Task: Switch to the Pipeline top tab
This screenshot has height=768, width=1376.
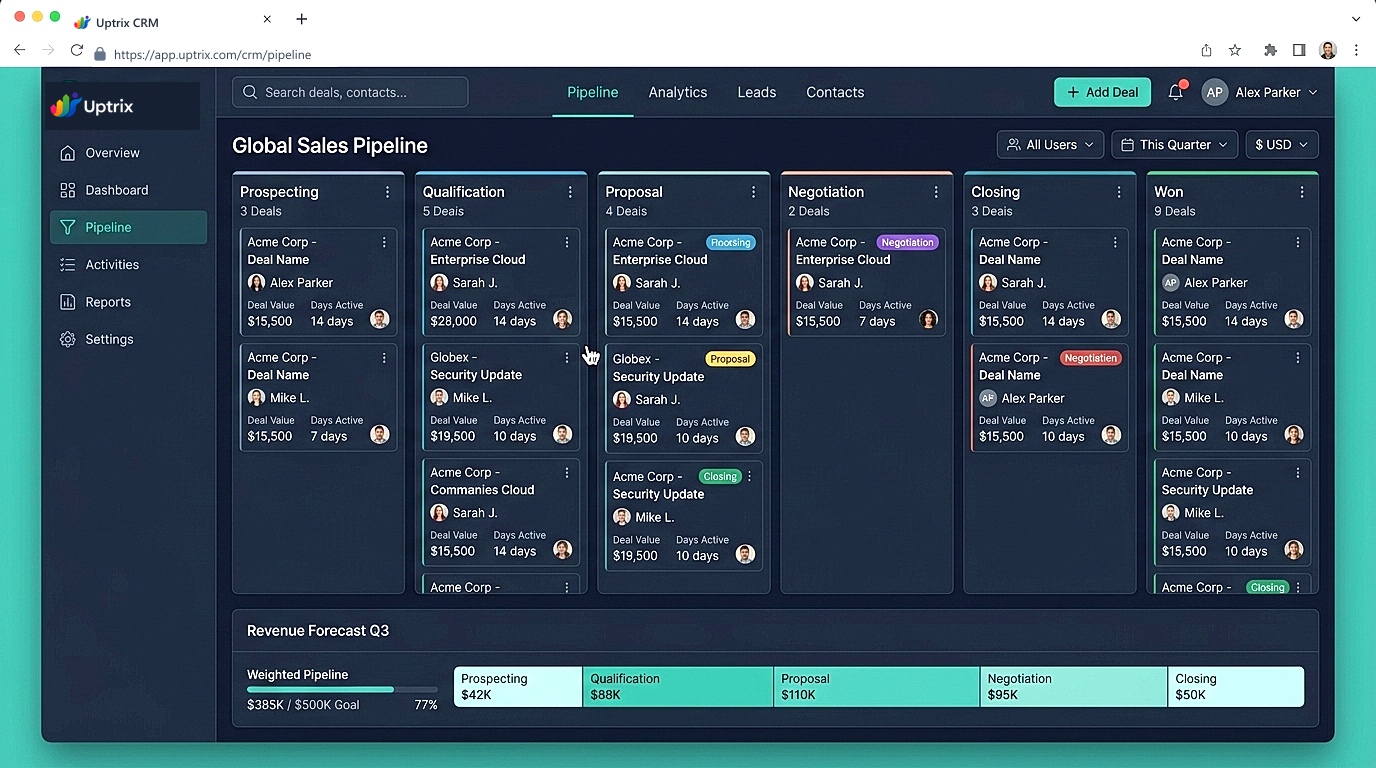Action: click(x=593, y=92)
